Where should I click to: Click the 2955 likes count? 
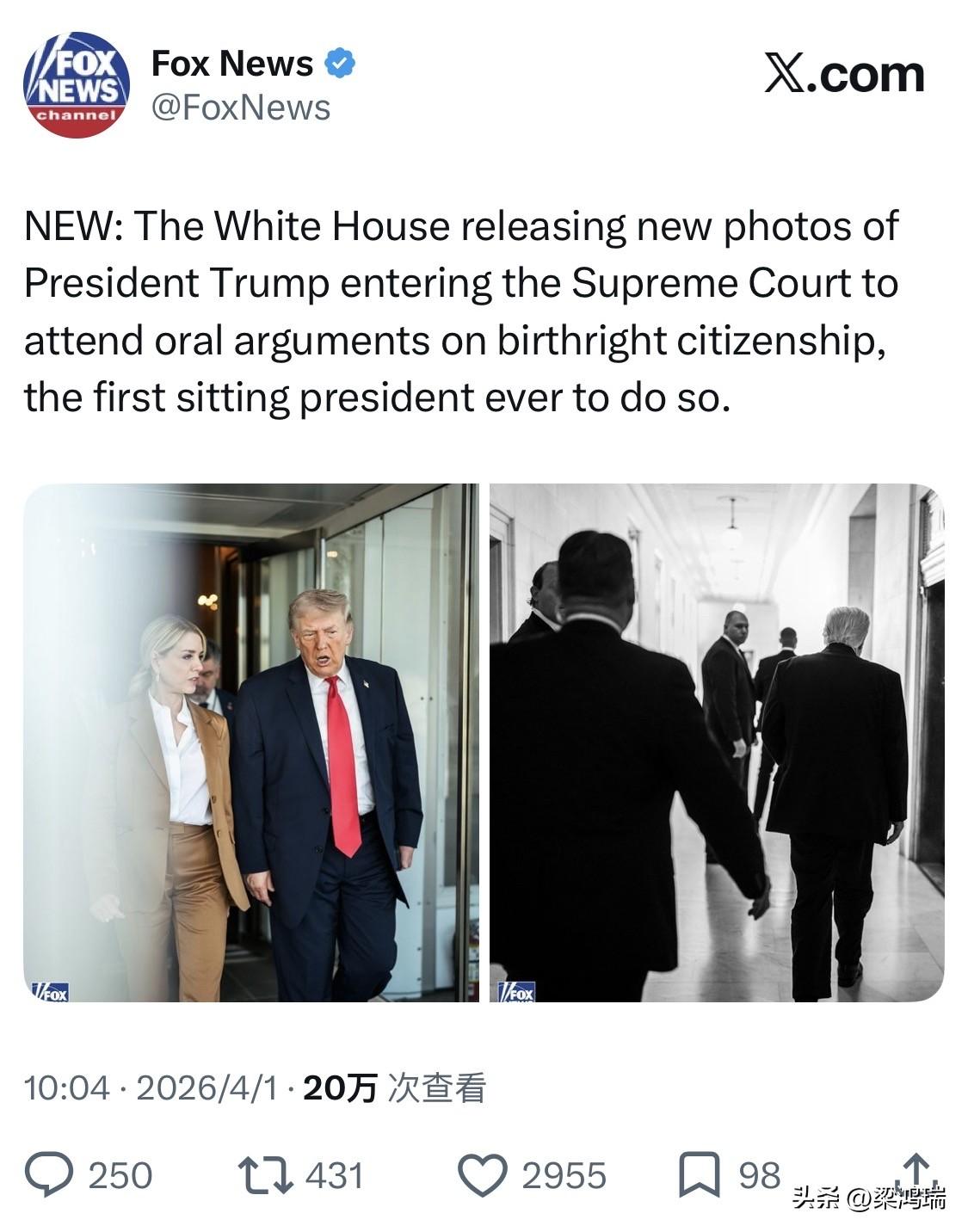click(x=564, y=1176)
